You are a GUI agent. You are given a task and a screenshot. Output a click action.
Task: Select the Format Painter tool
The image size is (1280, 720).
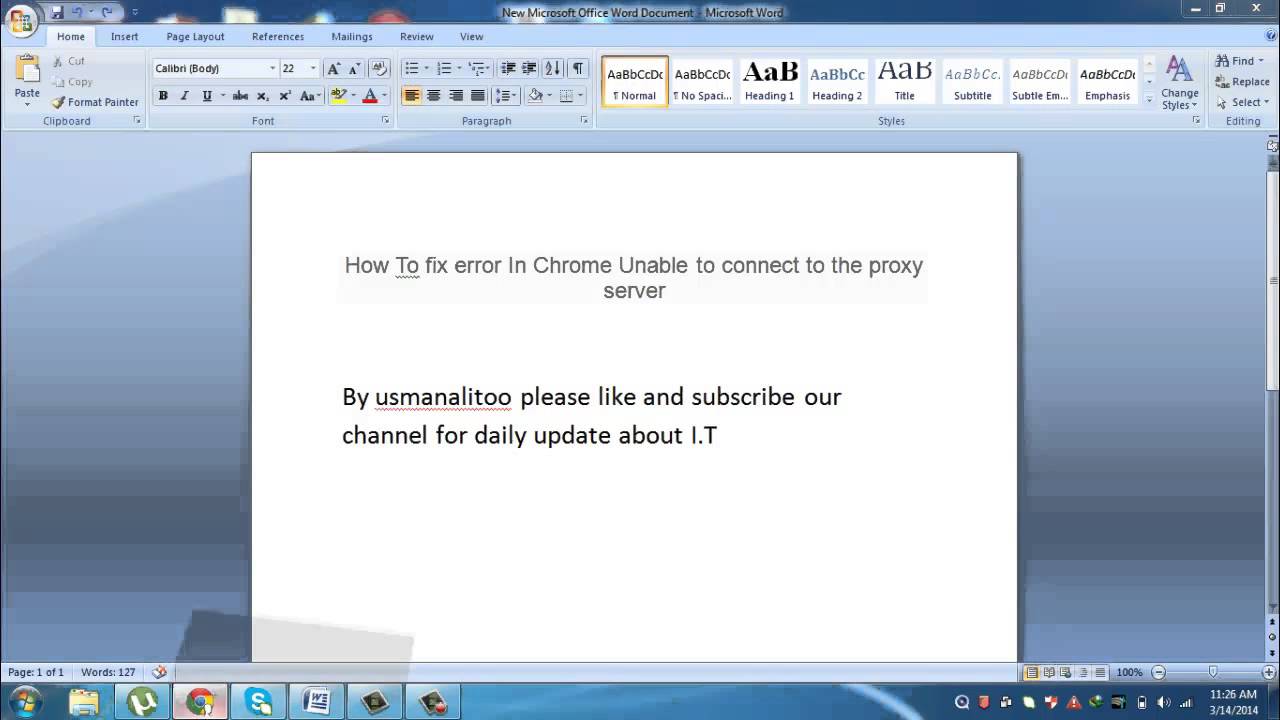click(95, 102)
